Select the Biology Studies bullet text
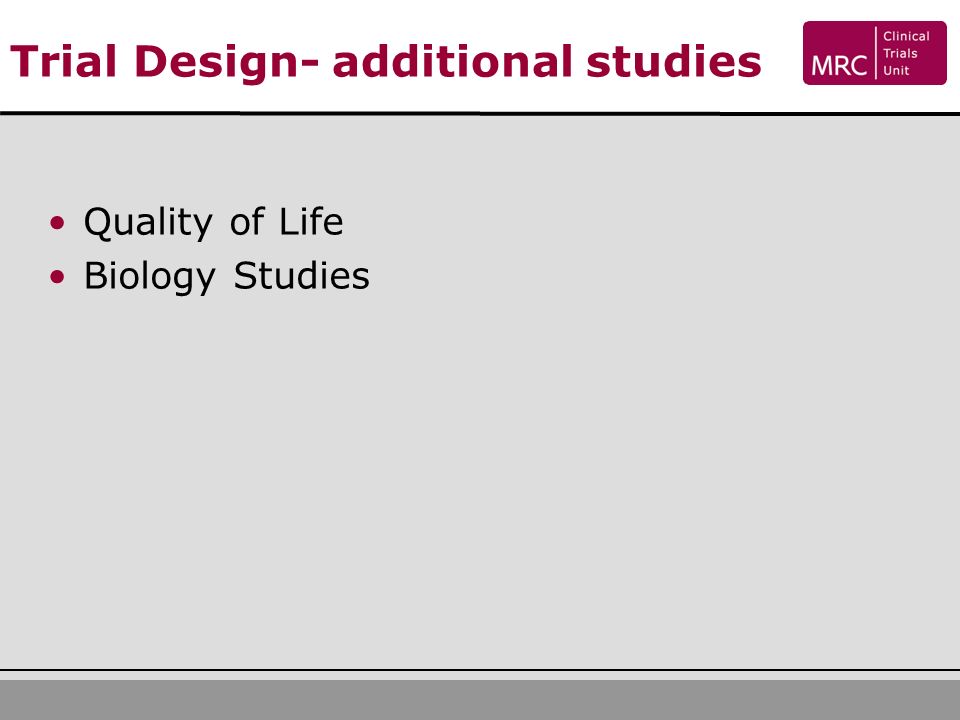The width and height of the screenshot is (960, 720). click(x=227, y=277)
